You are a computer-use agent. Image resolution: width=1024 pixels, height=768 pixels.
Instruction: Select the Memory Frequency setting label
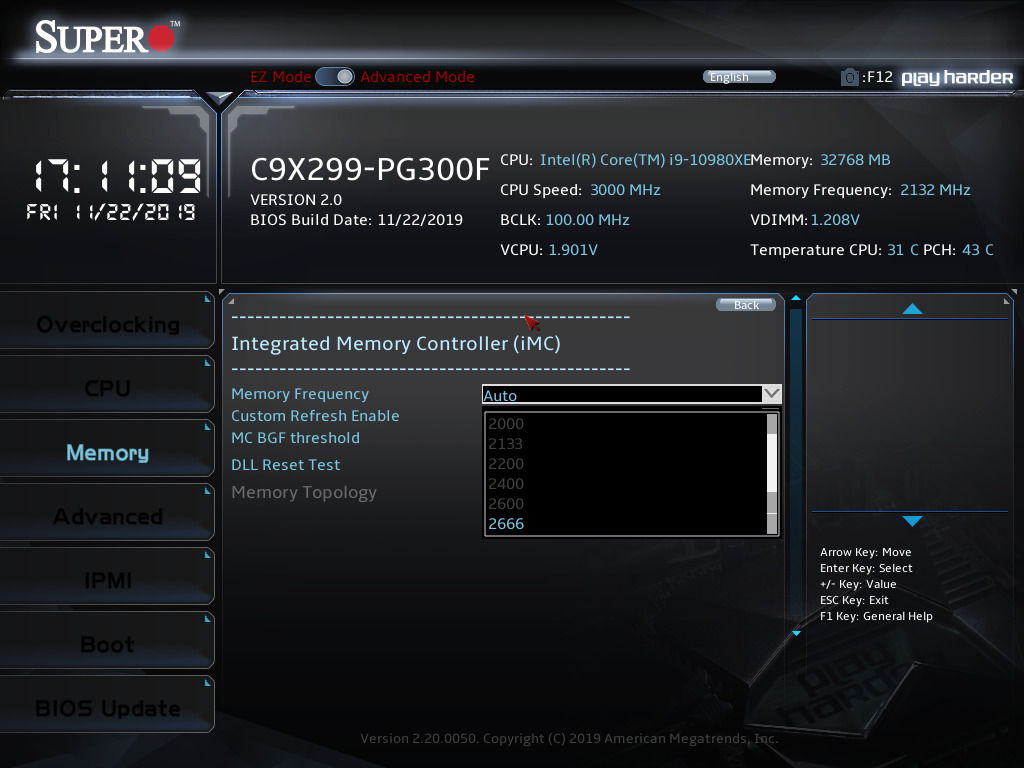pyautogui.click(x=300, y=394)
